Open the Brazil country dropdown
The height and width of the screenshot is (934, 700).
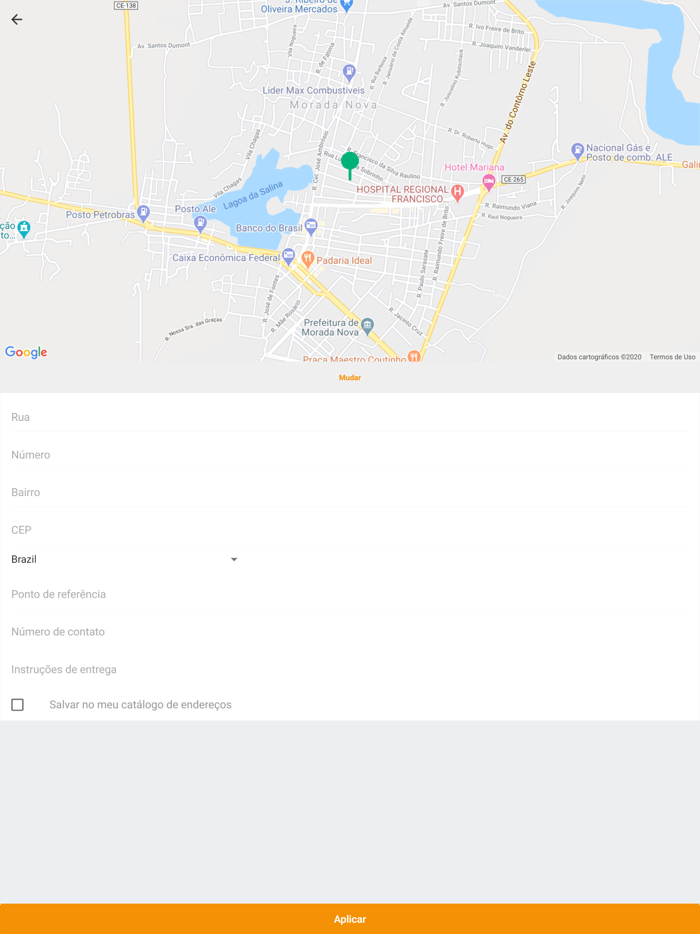click(x=125, y=559)
